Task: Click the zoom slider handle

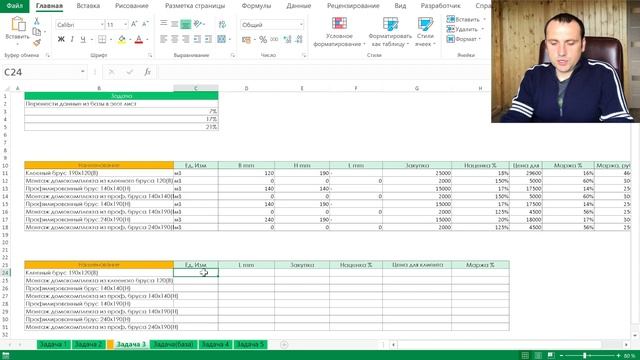Action: coord(584,356)
